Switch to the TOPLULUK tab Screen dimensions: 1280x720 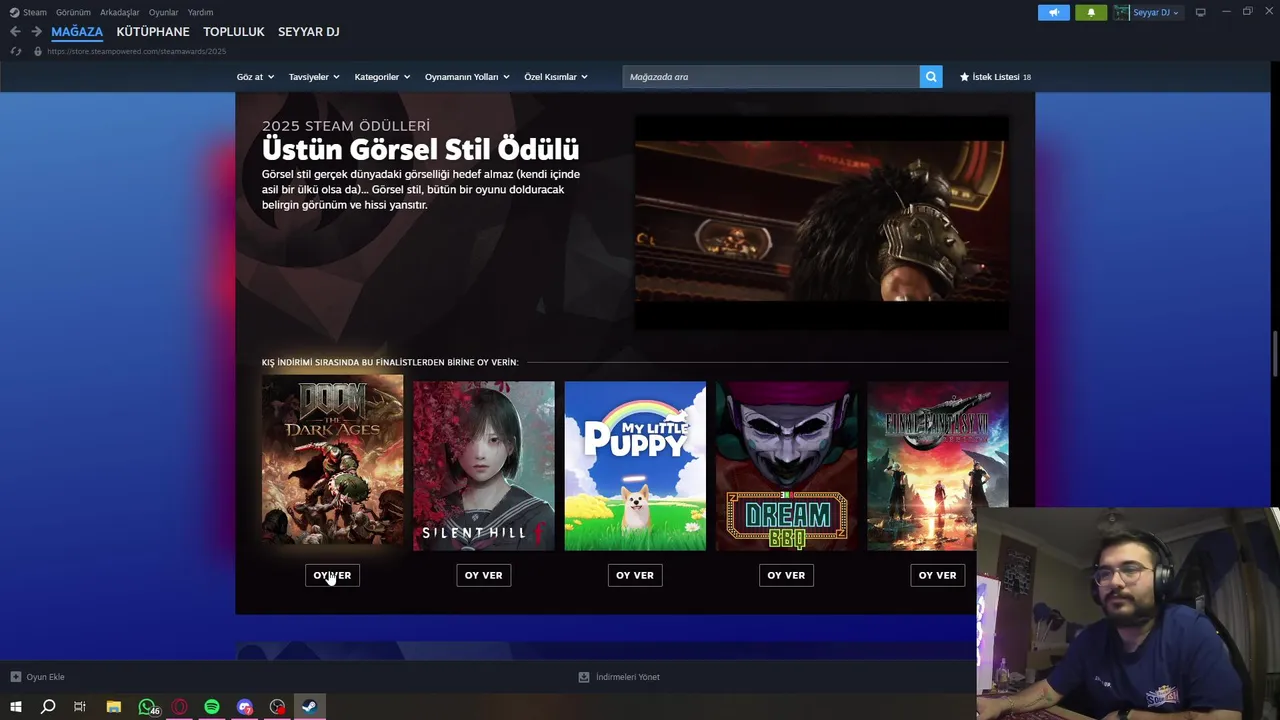(x=234, y=32)
